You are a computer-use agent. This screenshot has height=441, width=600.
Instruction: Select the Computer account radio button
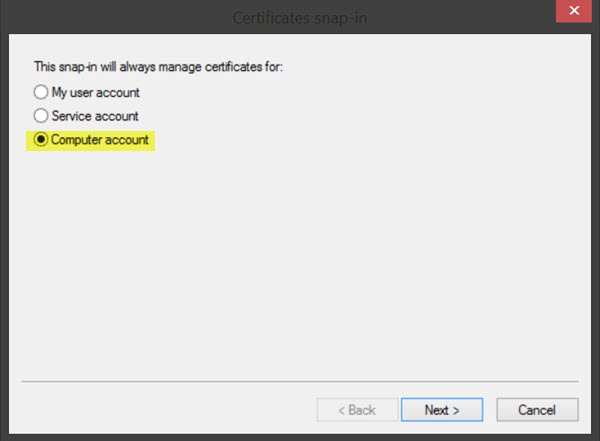pyautogui.click(x=41, y=140)
